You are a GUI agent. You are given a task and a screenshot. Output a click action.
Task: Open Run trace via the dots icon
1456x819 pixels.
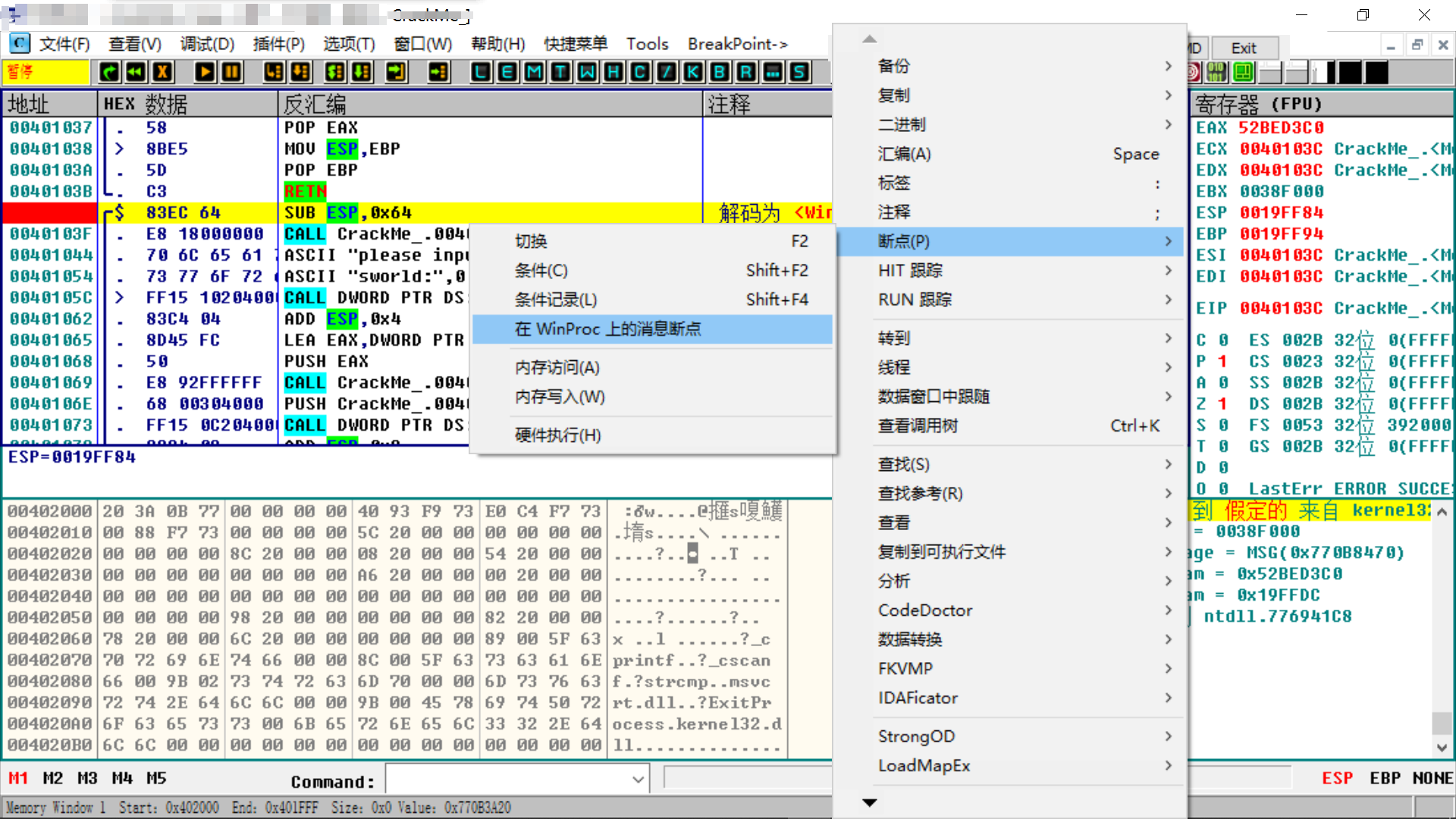point(773,72)
